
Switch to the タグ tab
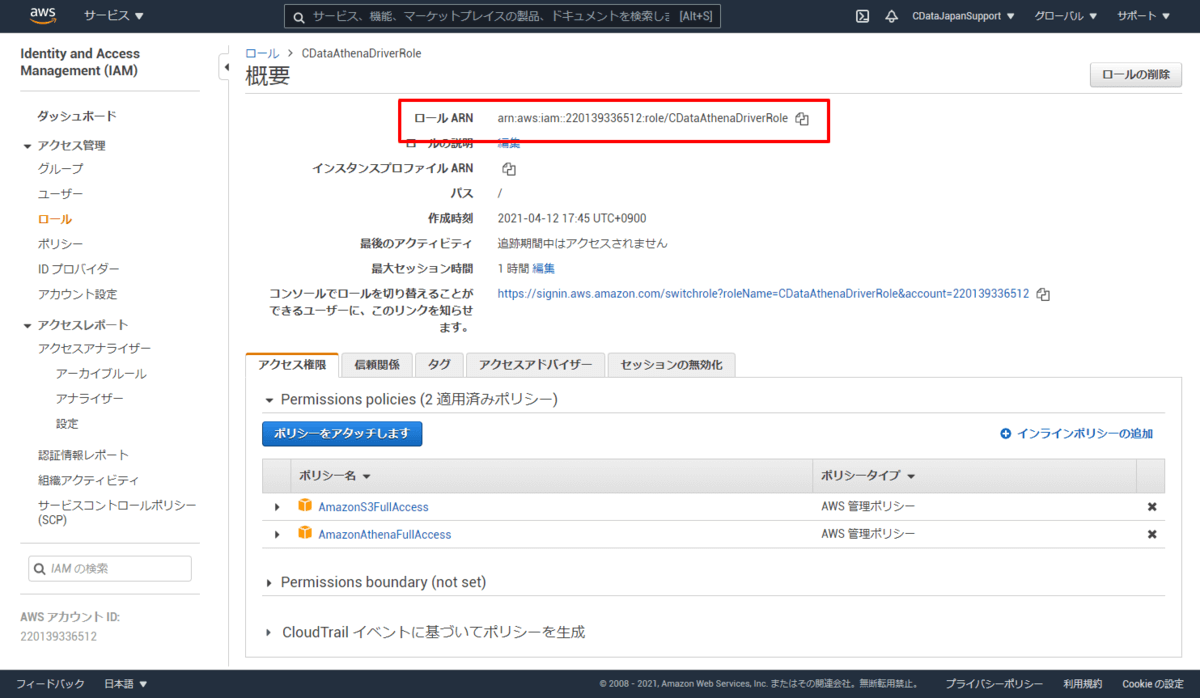coord(439,365)
